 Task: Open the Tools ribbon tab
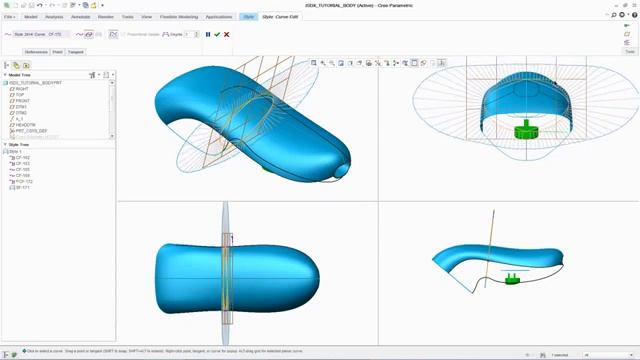tap(127, 17)
